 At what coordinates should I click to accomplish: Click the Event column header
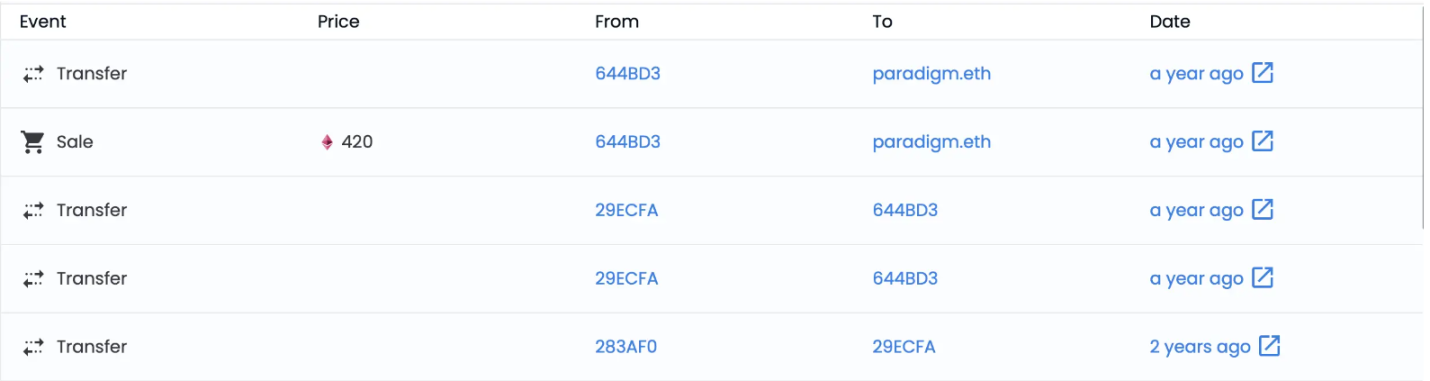43,21
